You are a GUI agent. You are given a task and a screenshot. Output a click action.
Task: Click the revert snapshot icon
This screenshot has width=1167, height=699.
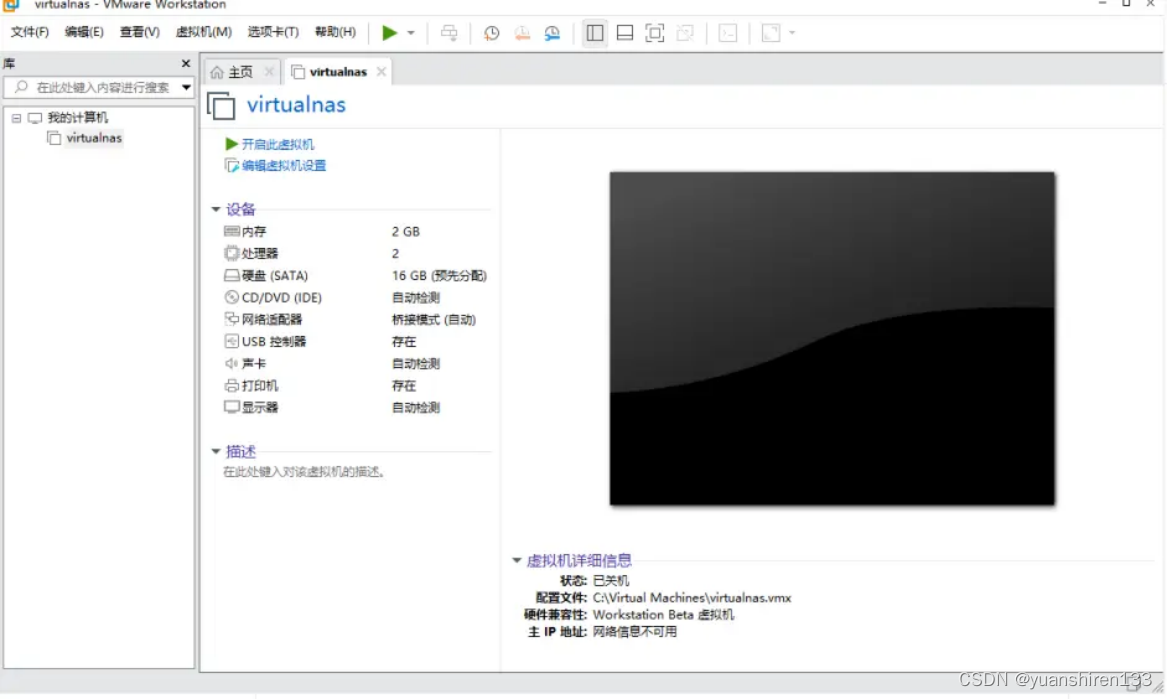(521, 33)
